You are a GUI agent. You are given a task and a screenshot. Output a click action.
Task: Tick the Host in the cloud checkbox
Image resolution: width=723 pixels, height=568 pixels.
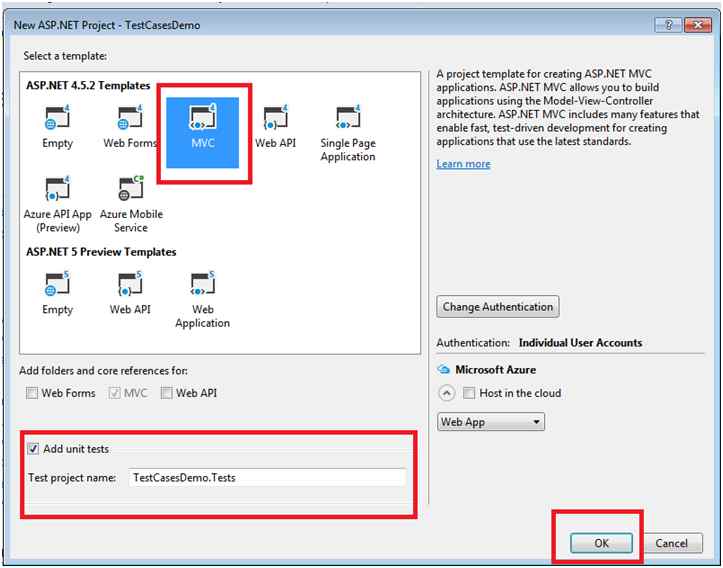[x=469, y=393]
